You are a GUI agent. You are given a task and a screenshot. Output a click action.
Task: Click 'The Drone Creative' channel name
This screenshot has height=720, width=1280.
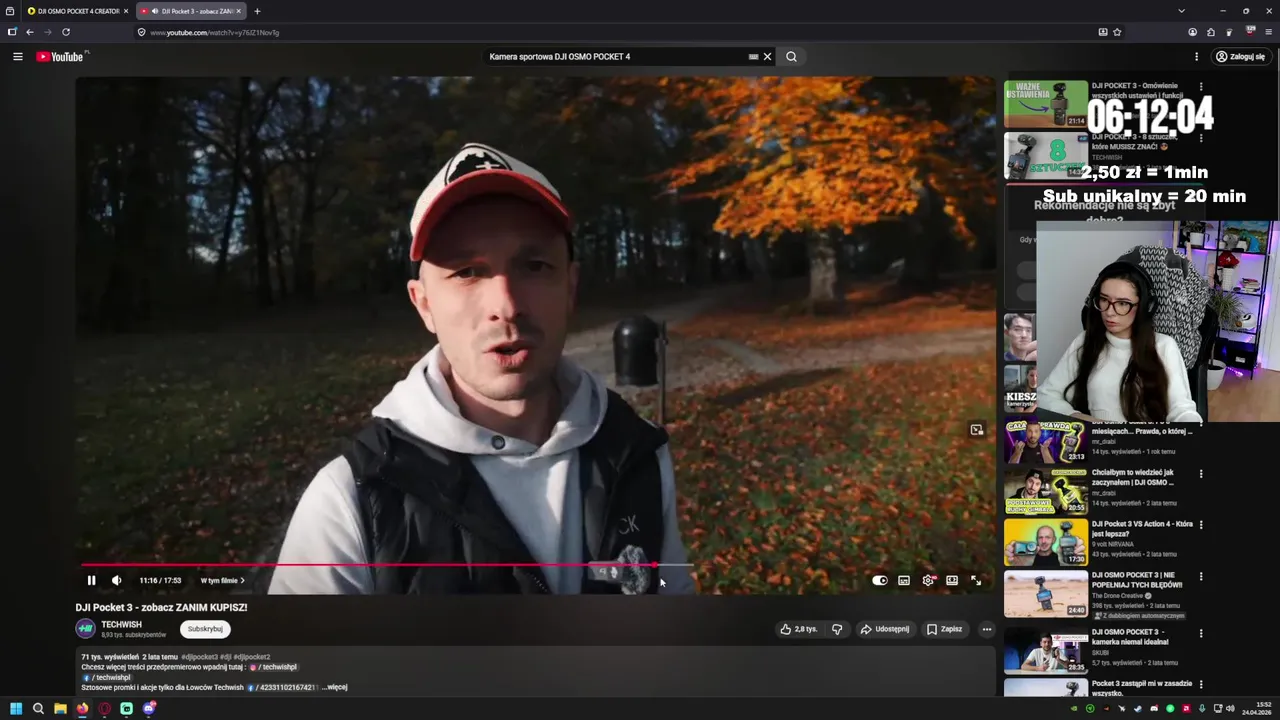(1118, 596)
